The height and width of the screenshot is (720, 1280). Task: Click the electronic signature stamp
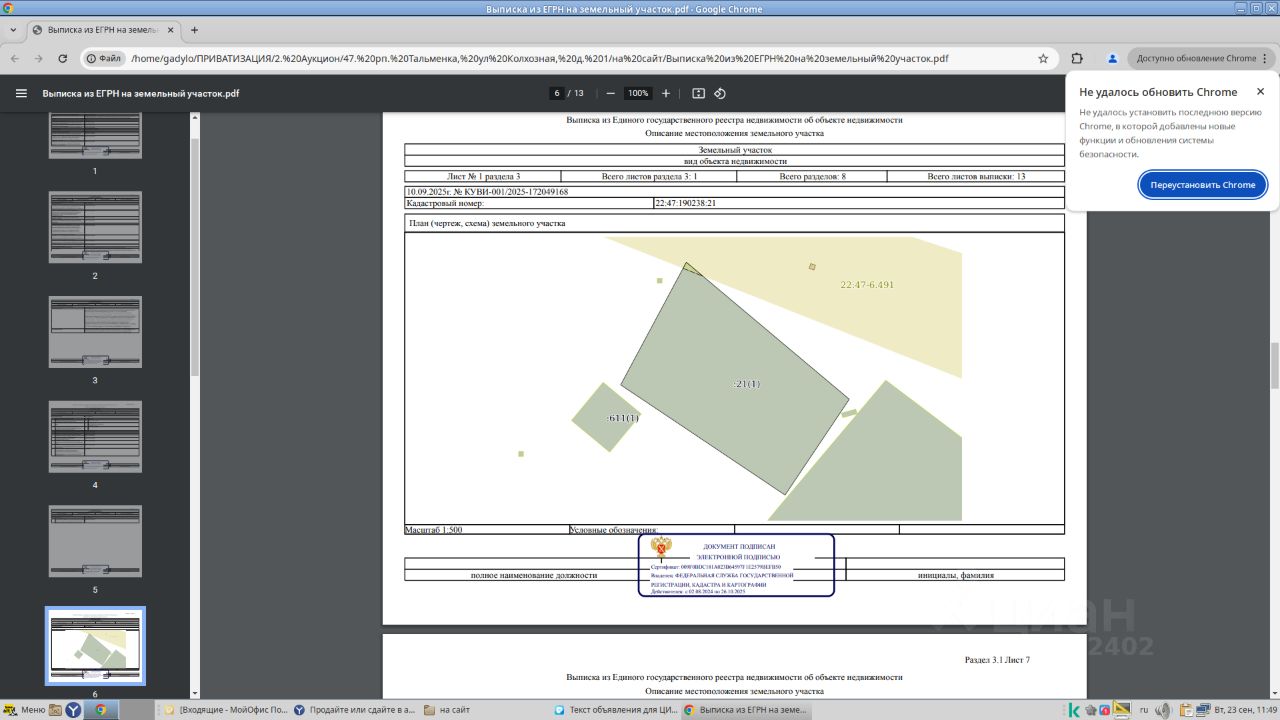click(736, 565)
